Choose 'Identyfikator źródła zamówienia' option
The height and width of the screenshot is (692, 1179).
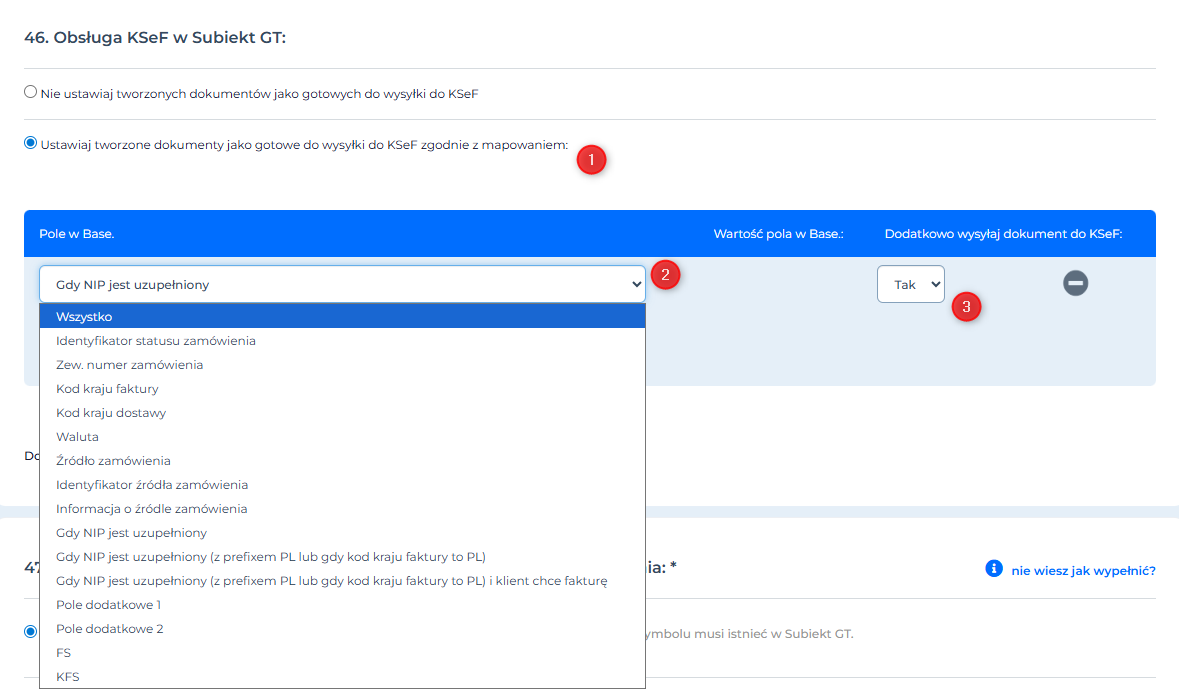click(x=342, y=485)
